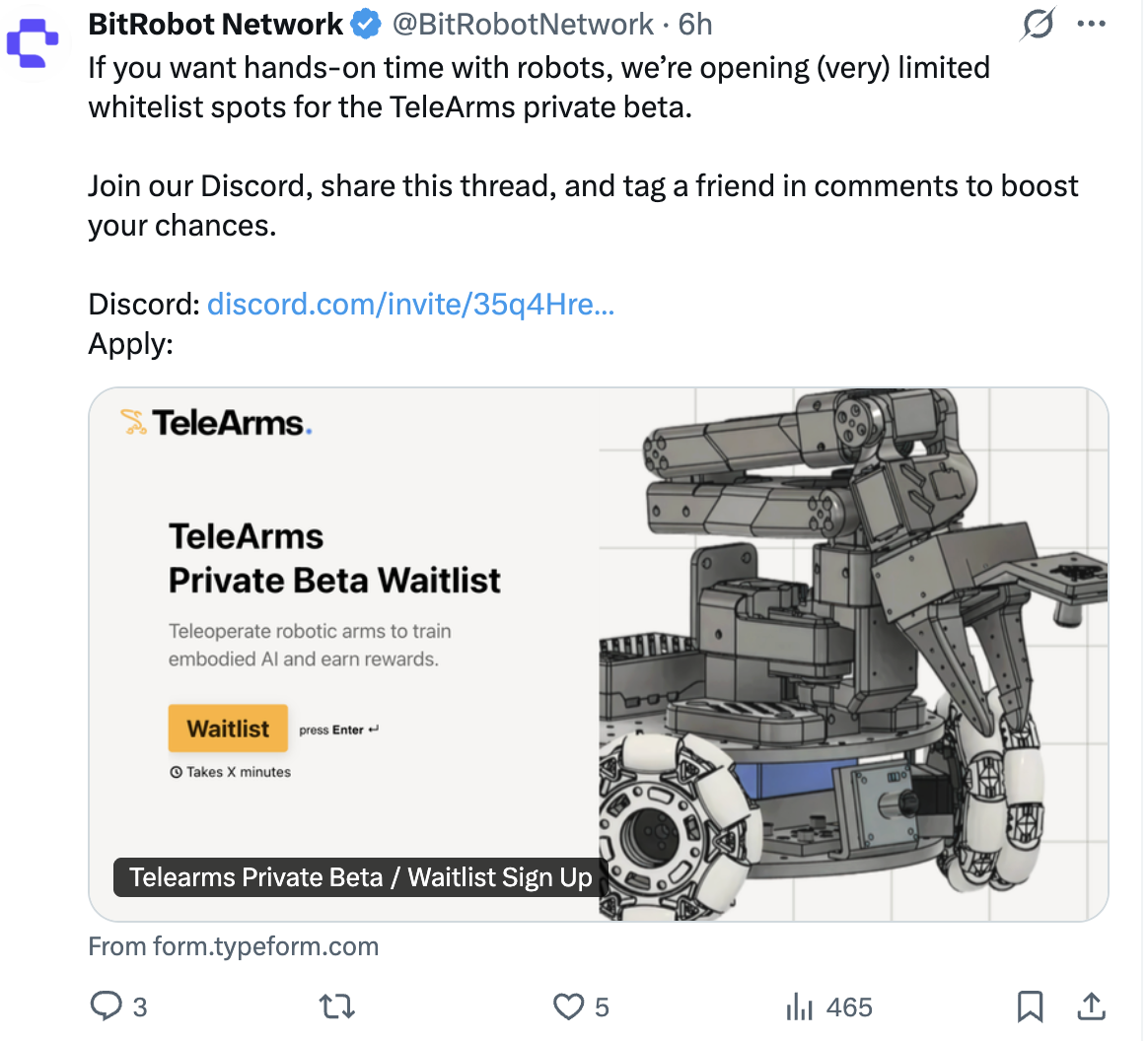View tweet analytics bar chart icon
This screenshot has width=1148, height=1041.
point(799,1006)
